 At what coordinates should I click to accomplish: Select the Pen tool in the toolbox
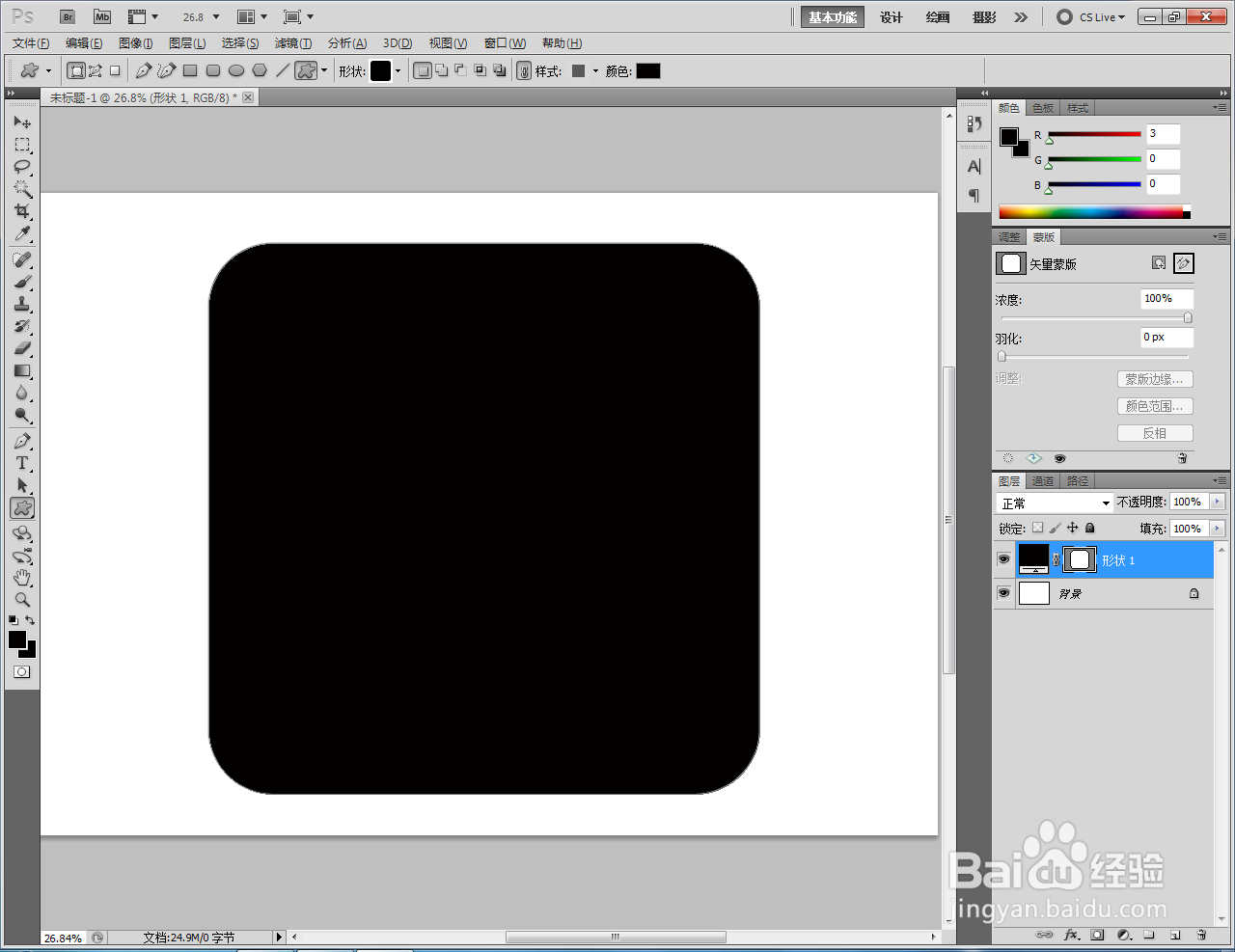point(22,441)
